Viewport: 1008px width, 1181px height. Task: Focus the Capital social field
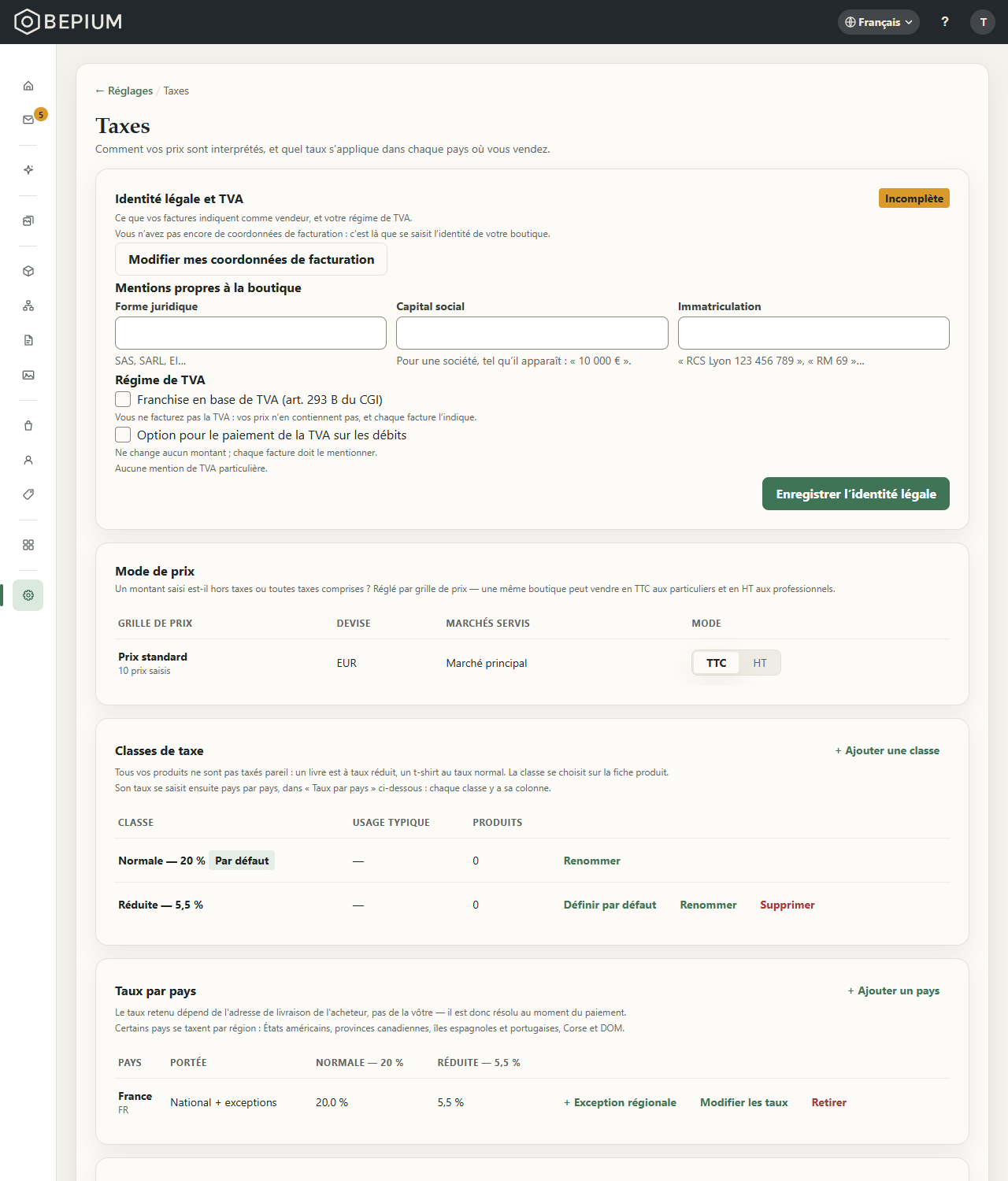[x=532, y=333]
